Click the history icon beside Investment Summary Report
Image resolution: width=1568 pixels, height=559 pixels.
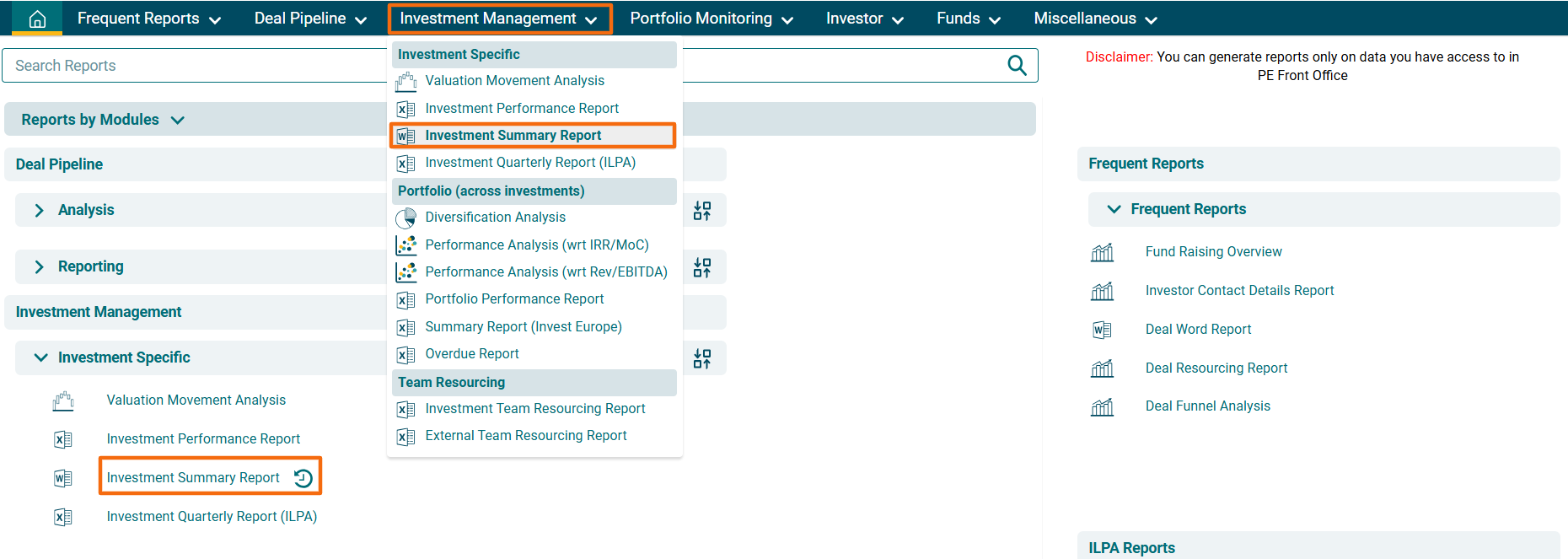pos(303,478)
